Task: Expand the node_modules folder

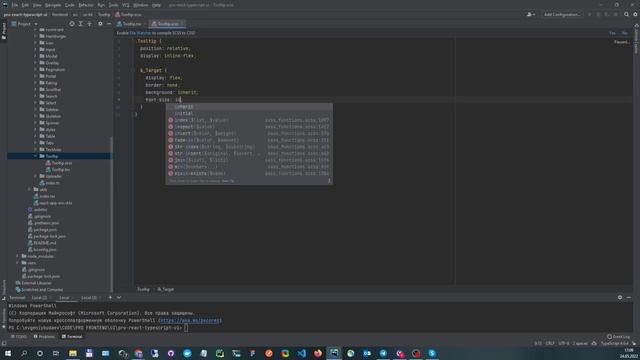Action: pos(18,256)
